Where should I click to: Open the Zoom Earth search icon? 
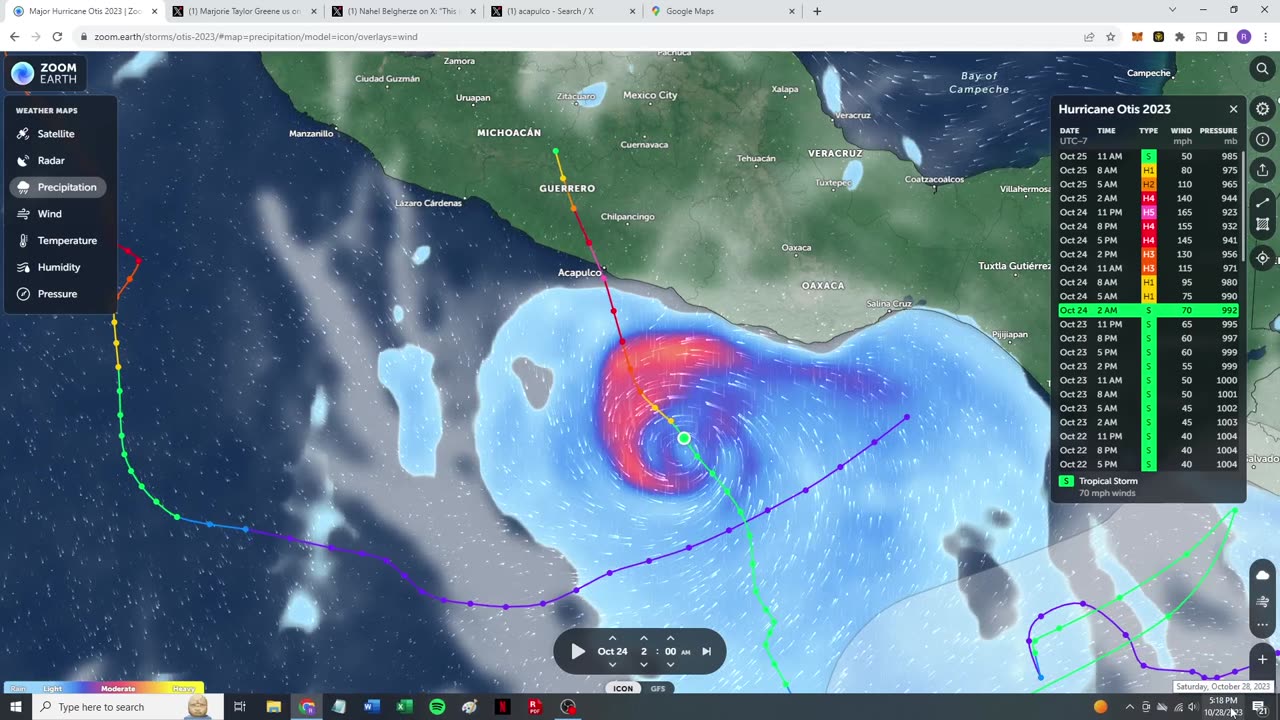[x=1262, y=69]
